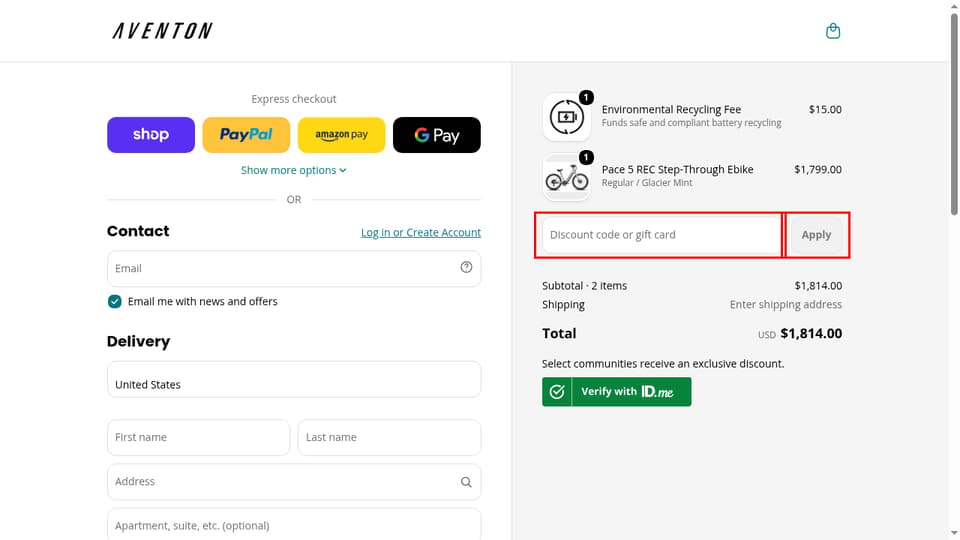This screenshot has width=960, height=540.
Task: Expand Show more options
Action: [x=294, y=170]
